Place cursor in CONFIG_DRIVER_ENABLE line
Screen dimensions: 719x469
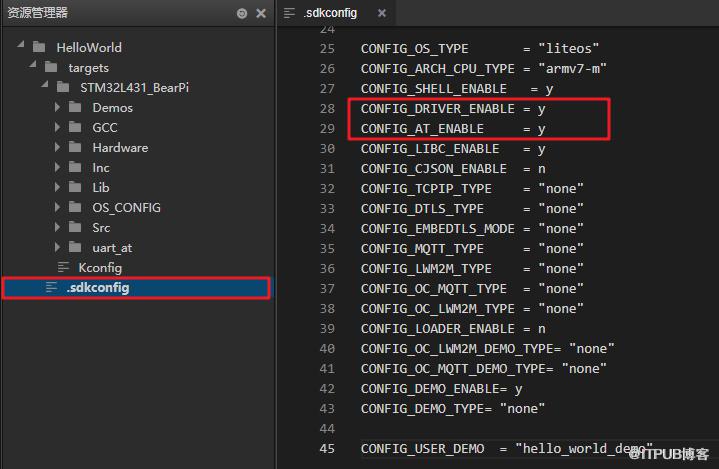coord(453,109)
